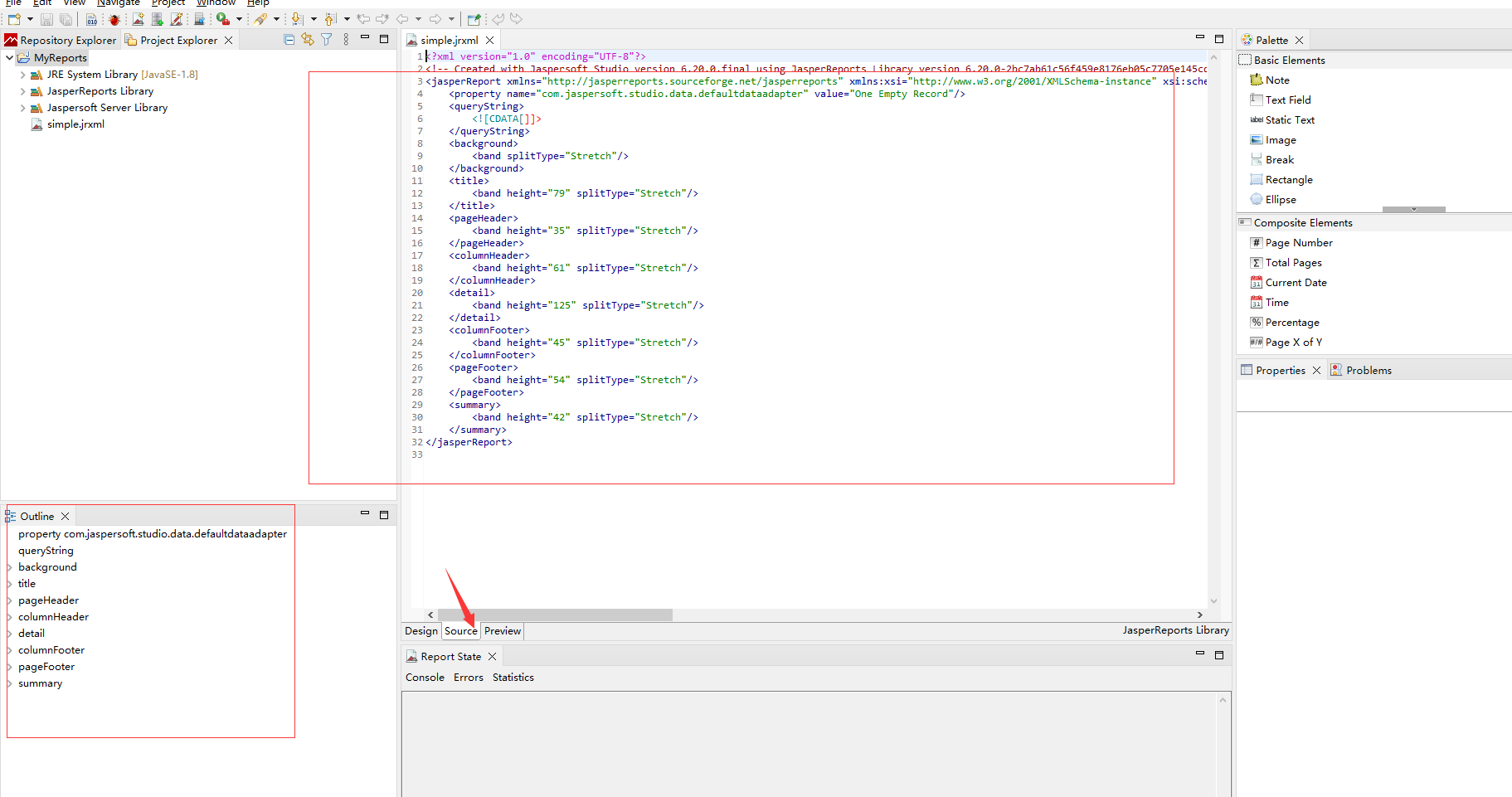This screenshot has height=797, width=1512.
Task: Click the flashlight search toolbar icon
Action: [260, 19]
